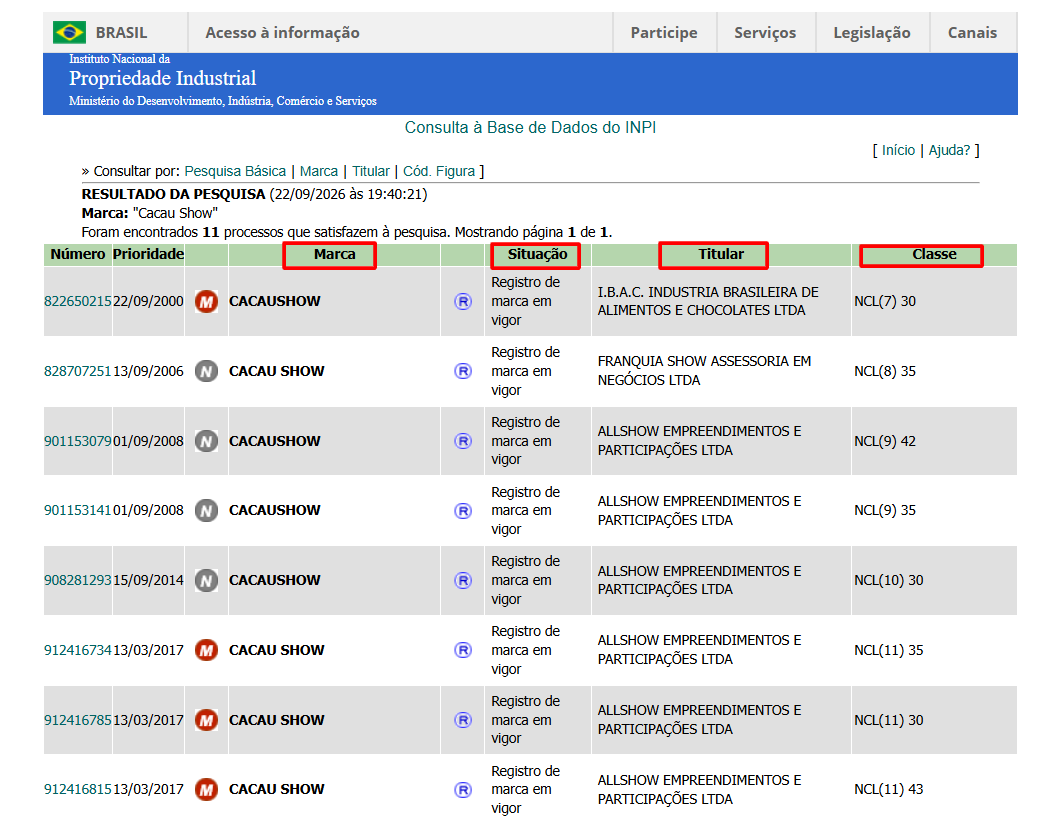
Task: Click priority date 13/09/2006
Action: pyautogui.click(x=148, y=371)
